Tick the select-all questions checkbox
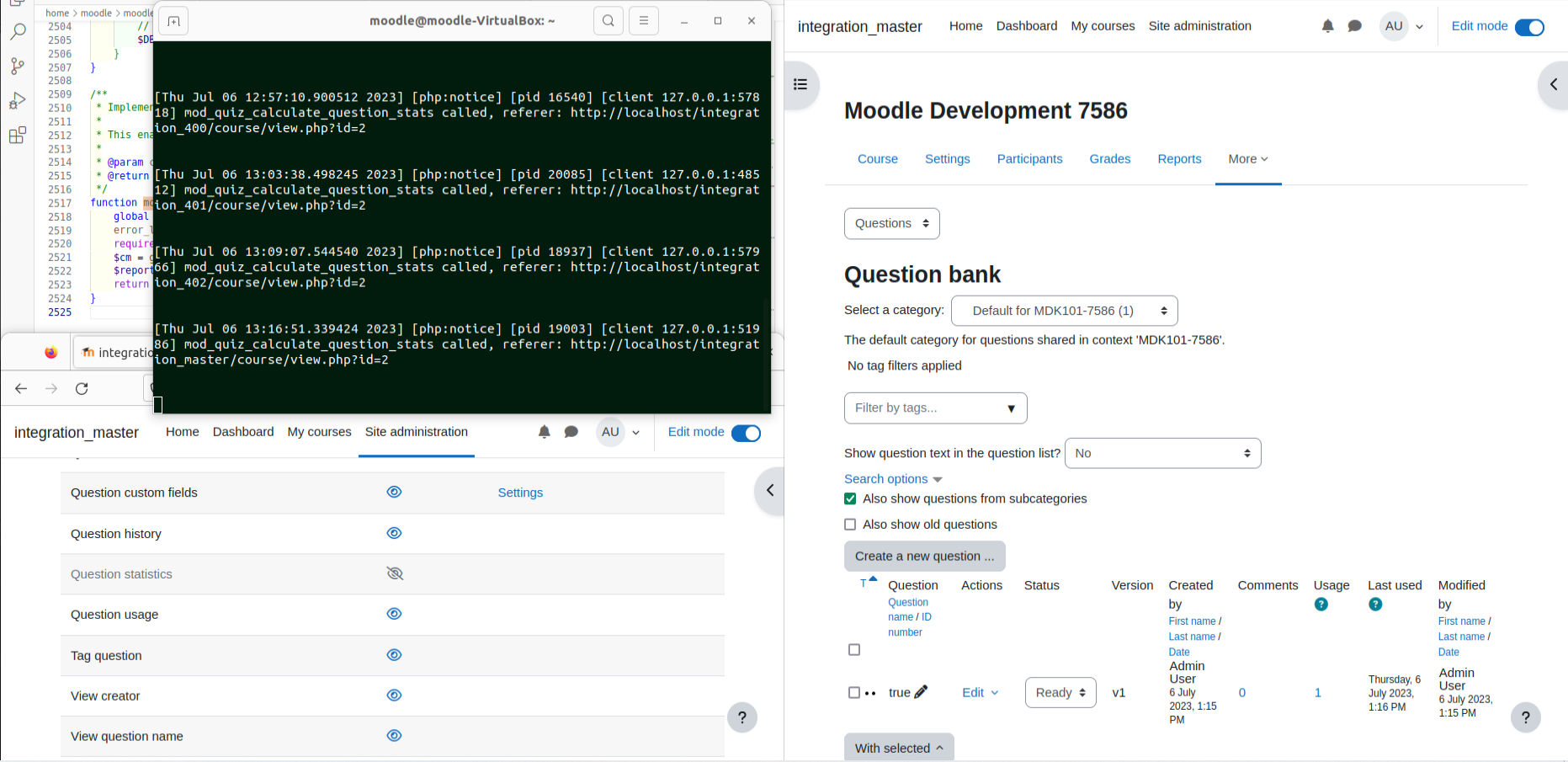Screen dimensions: 1568x762 pos(854,650)
